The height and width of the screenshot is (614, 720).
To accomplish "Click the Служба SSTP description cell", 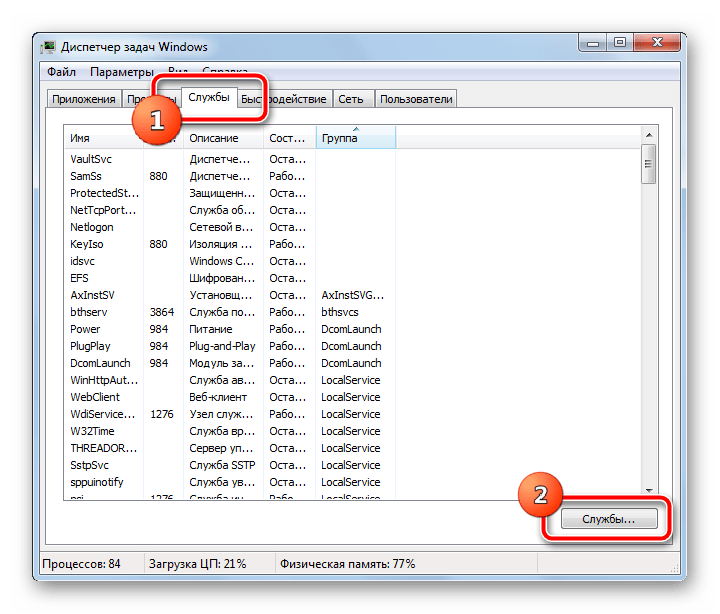I will [222, 465].
